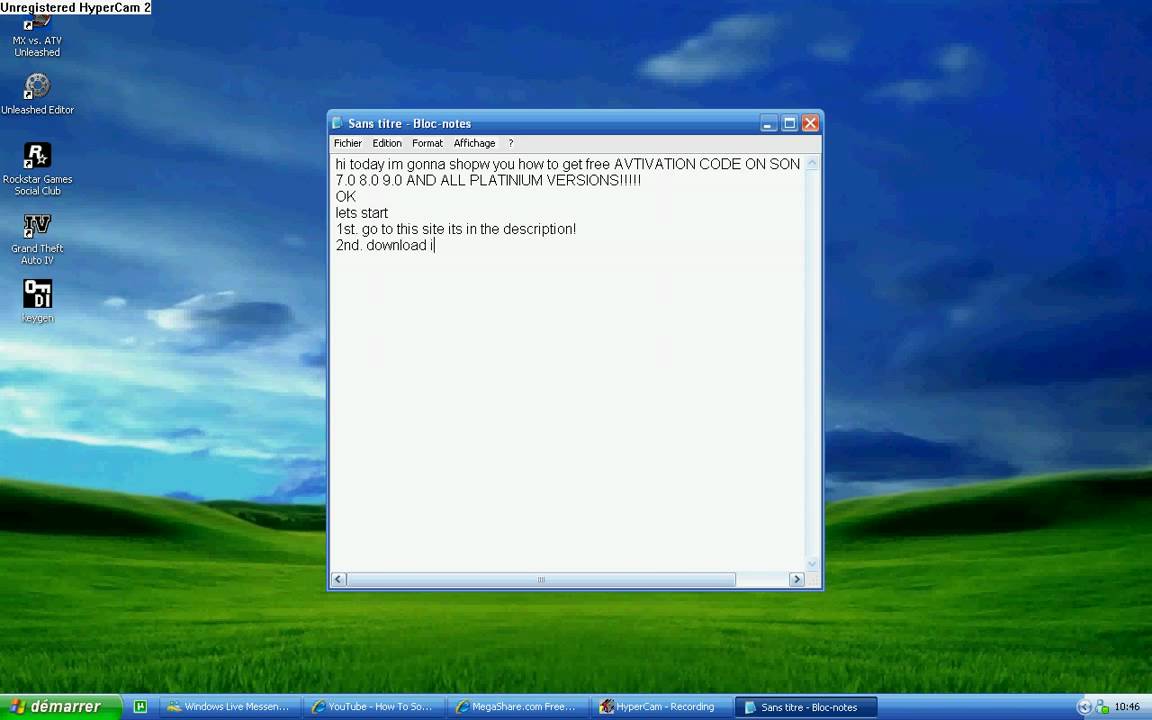Click the horizontal scrollbar thumb in Notepad
Screen dimensions: 1152x720
[x=541, y=579]
